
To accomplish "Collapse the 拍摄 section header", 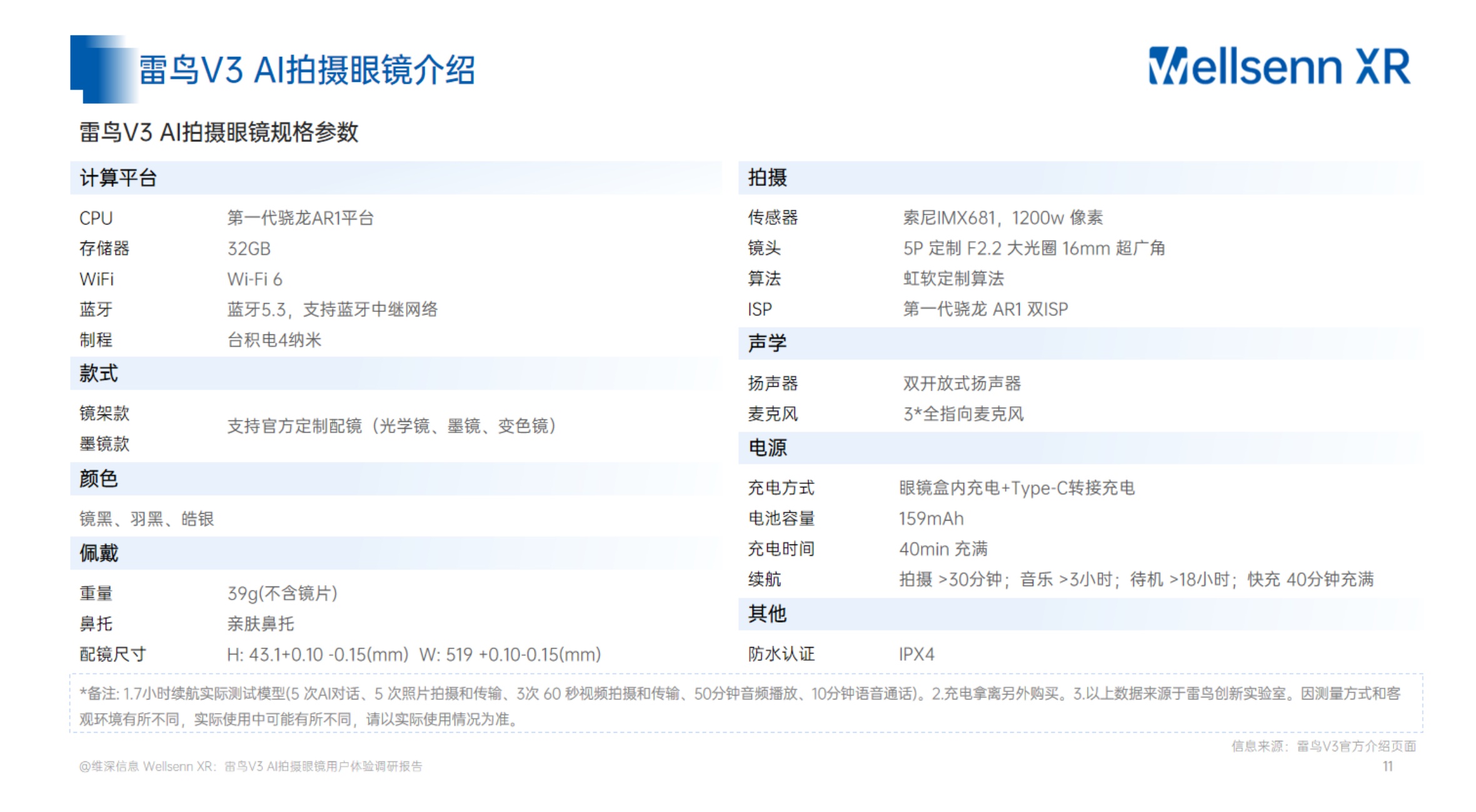I will pyautogui.click(x=766, y=179).
